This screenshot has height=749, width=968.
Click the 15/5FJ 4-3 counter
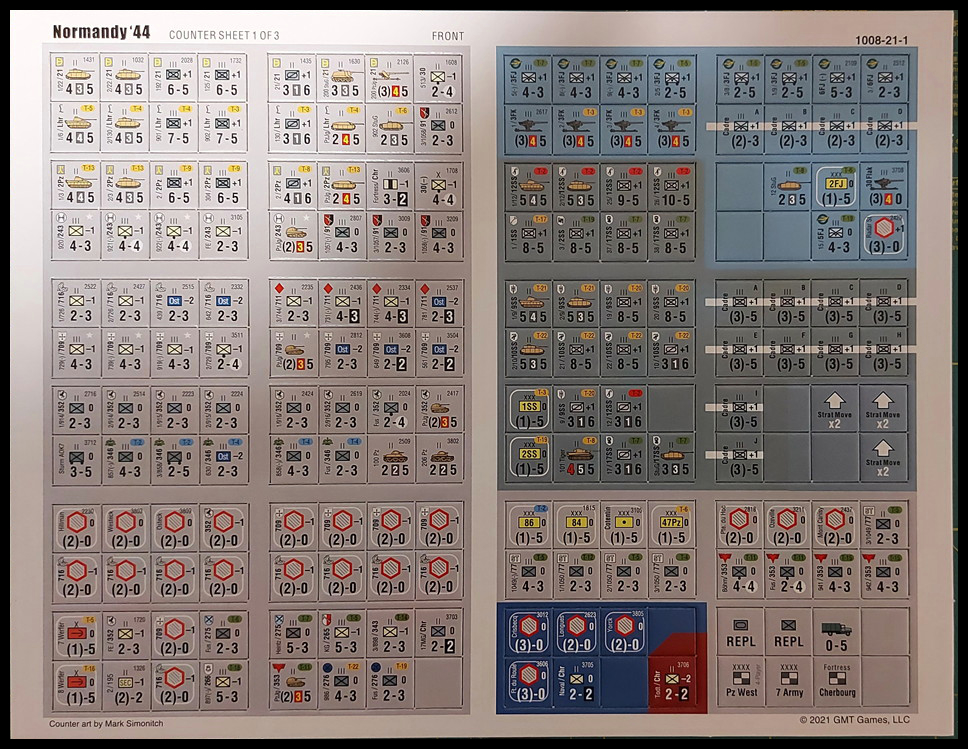(x=836, y=235)
